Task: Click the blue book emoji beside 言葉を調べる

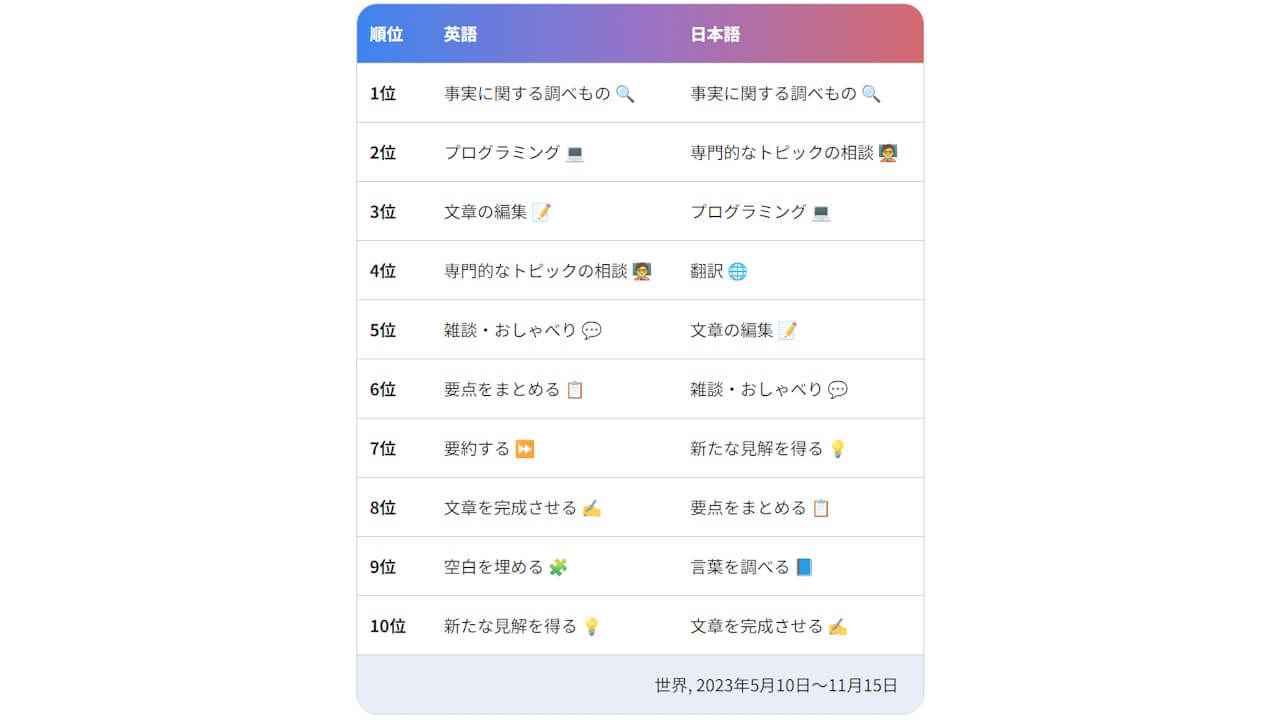Action: (x=804, y=567)
